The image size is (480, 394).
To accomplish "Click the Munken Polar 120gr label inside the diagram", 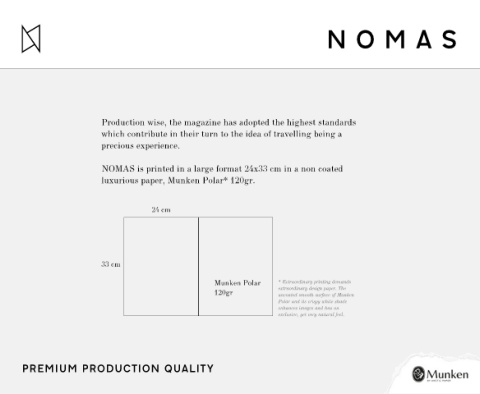I will 237,288.
